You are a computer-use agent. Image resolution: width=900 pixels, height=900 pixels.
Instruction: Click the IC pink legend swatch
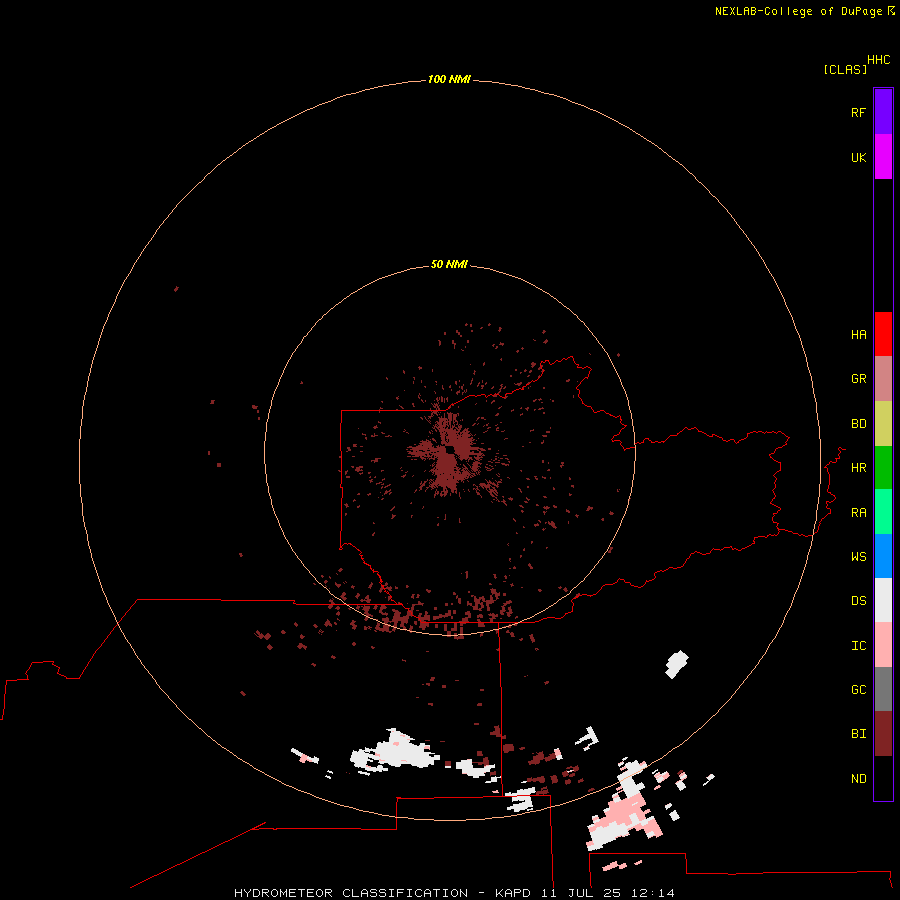pos(883,645)
